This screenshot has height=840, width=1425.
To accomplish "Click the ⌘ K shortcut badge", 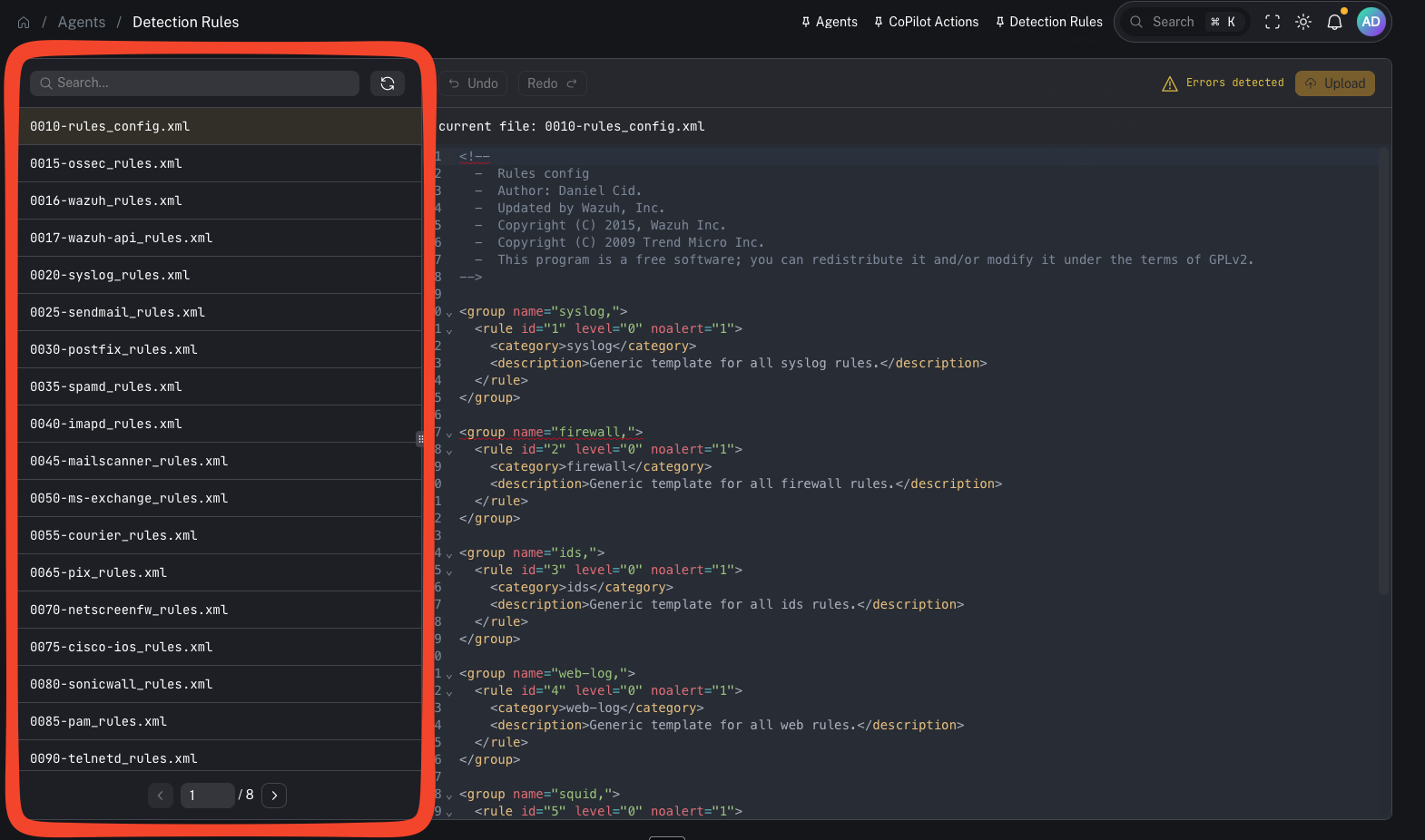I will click(1223, 22).
